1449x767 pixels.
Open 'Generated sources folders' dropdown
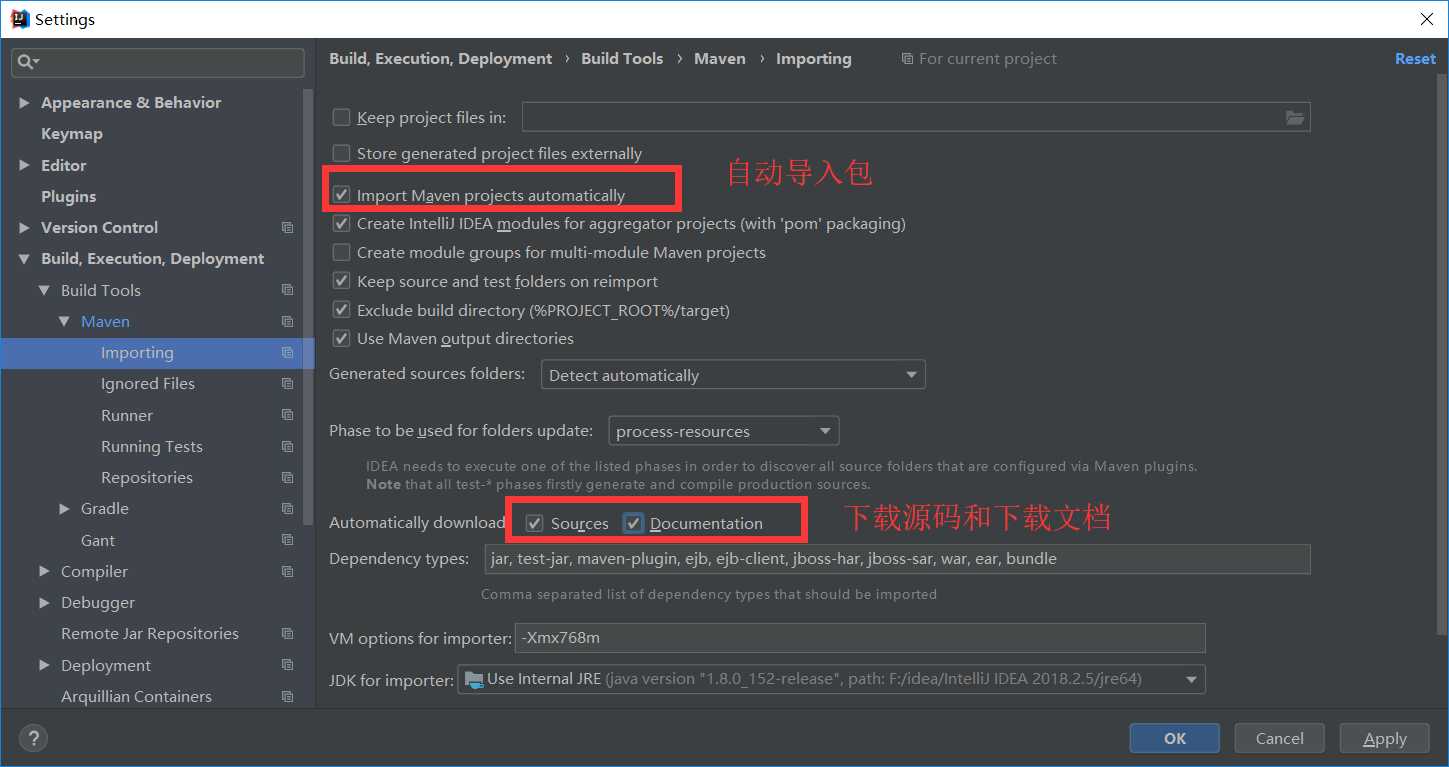733,375
